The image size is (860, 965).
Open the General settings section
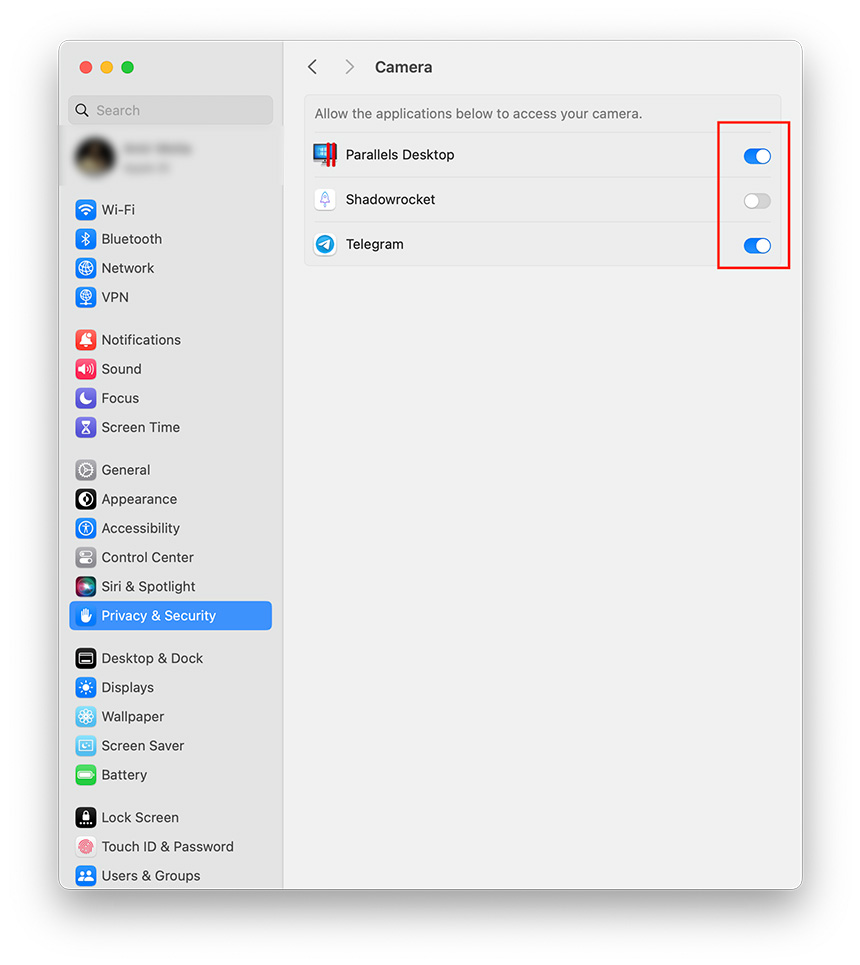coord(171,470)
